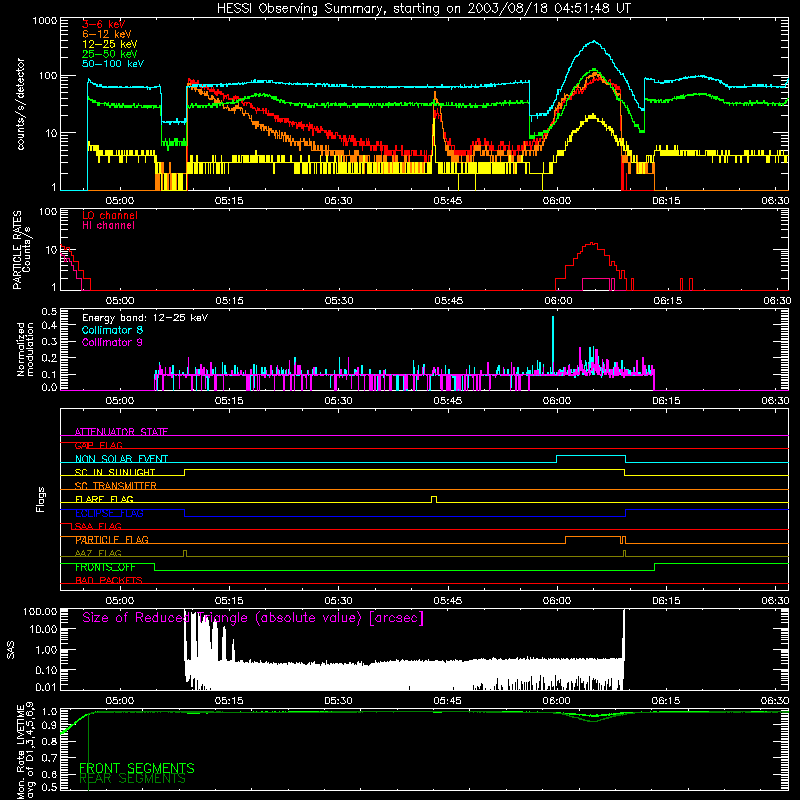The image size is (800, 800).
Task: Click the HESSI Observing Summary title text
Action: (x=424, y=9)
